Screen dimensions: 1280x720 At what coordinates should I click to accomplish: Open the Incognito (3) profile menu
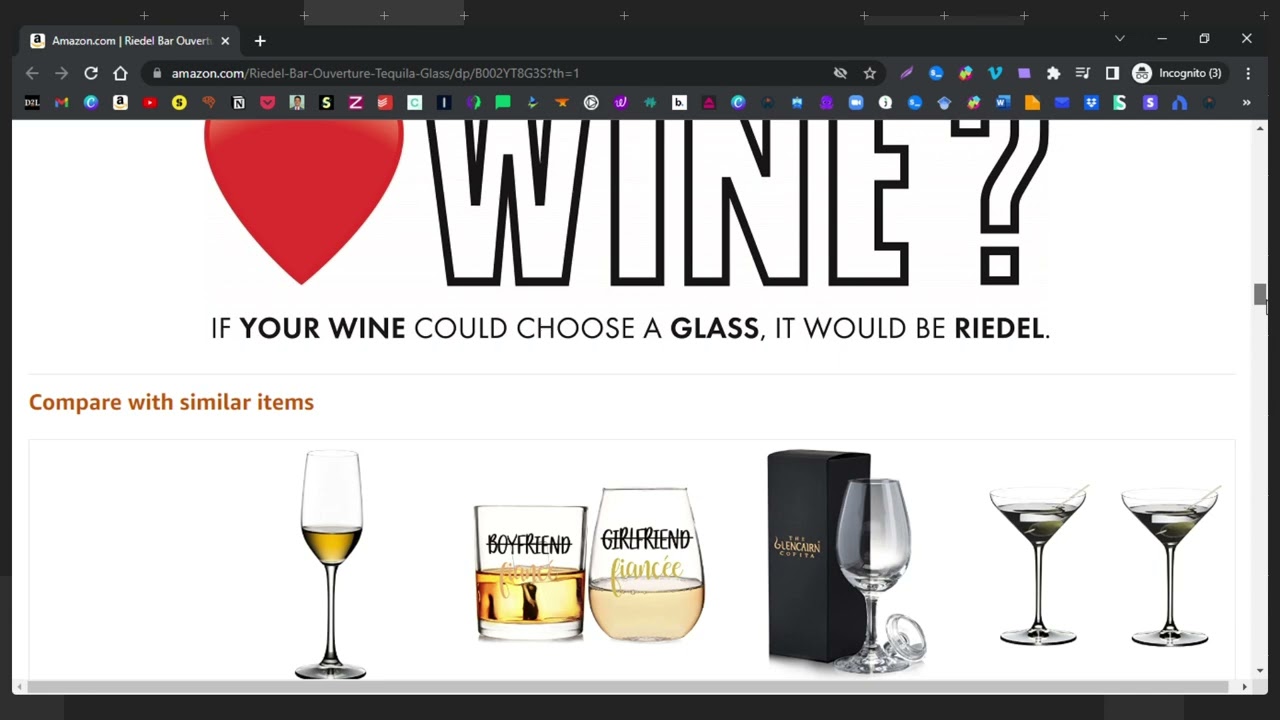[1177, 73]
